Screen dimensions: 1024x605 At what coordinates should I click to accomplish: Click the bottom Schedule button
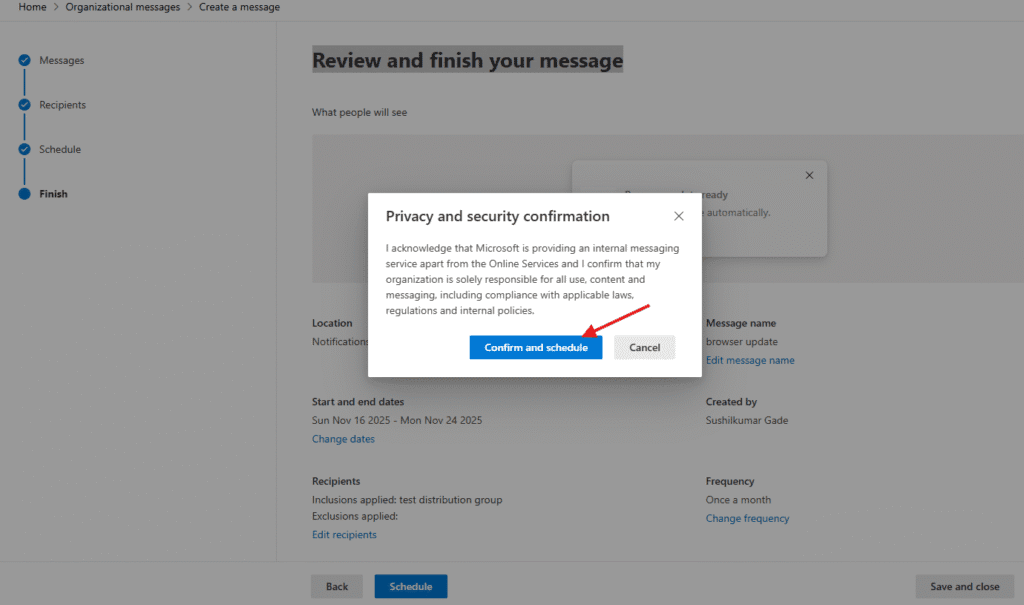coord(410,586)
